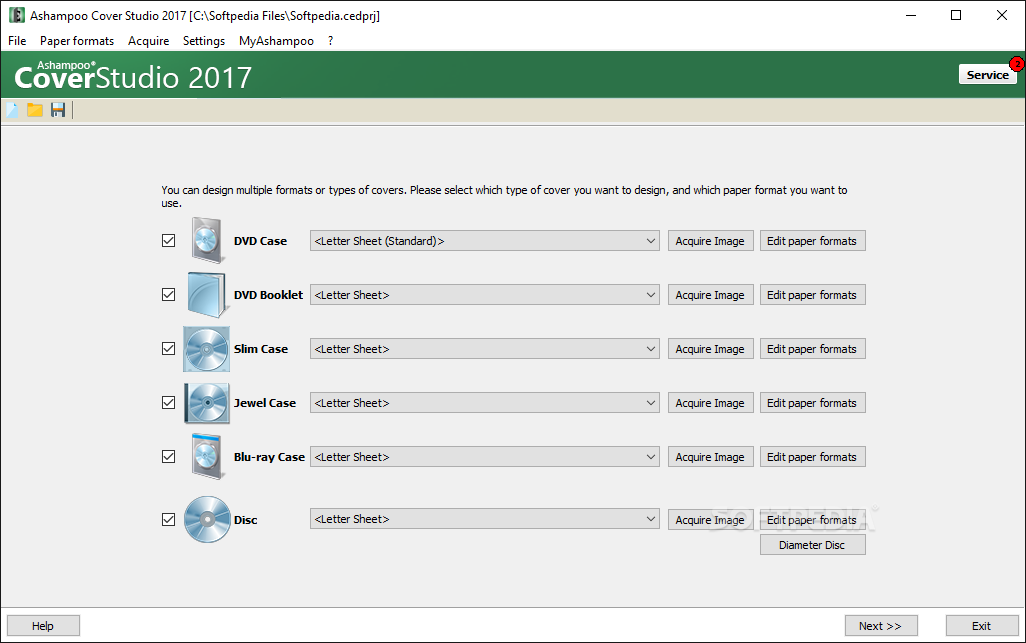Click Acquire Image for Slim Case
Screen dimensions: 1026x643
[x=710, y=349]
